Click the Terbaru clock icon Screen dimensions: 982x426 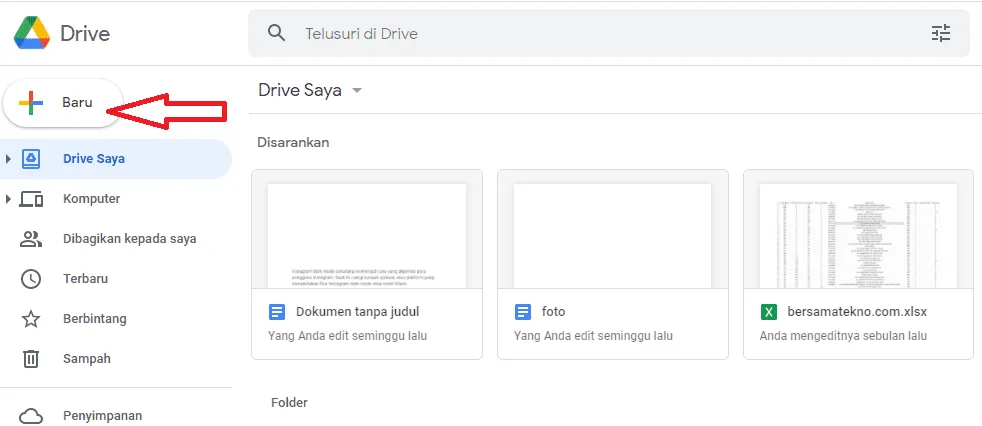point(31,279)
